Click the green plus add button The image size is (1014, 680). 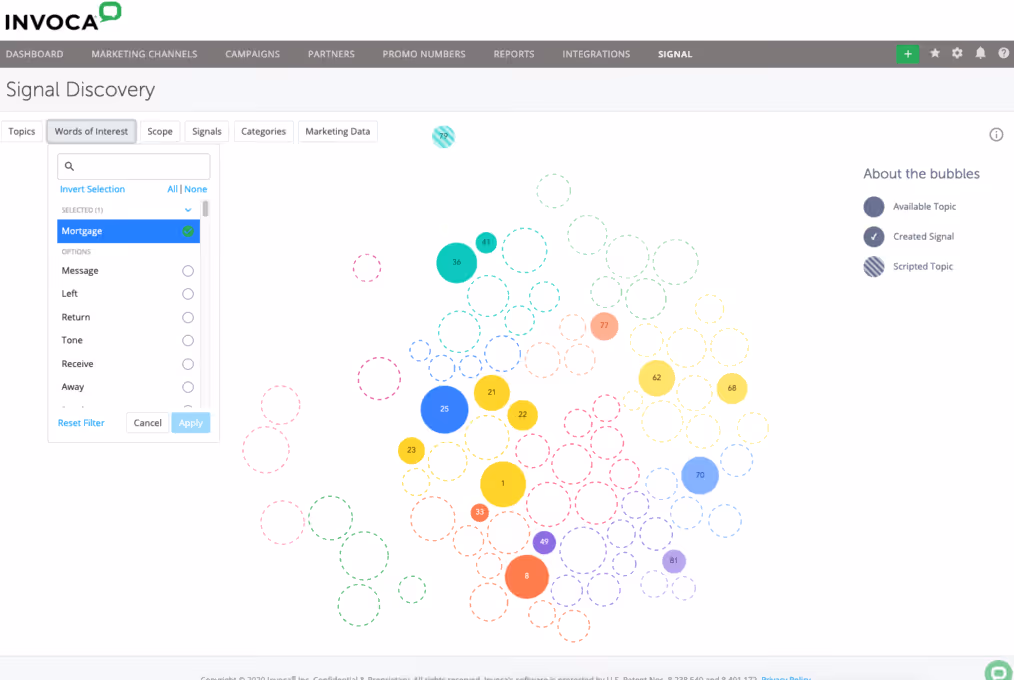(x=907, y=54)
